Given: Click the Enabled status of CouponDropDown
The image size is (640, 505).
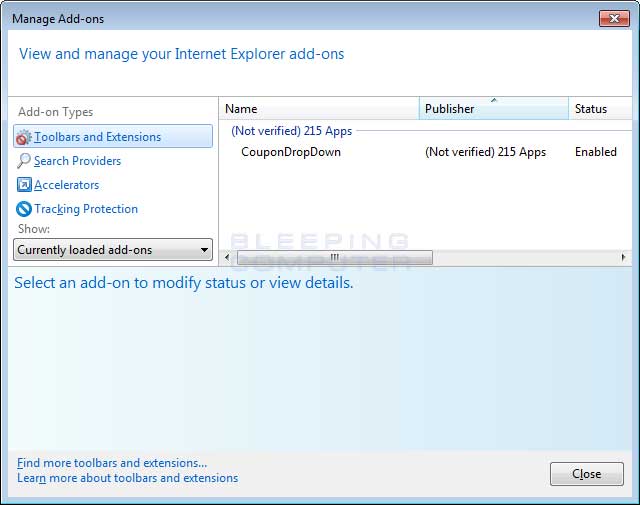Looking at the screenshot, I should click(x=596, y=152).
